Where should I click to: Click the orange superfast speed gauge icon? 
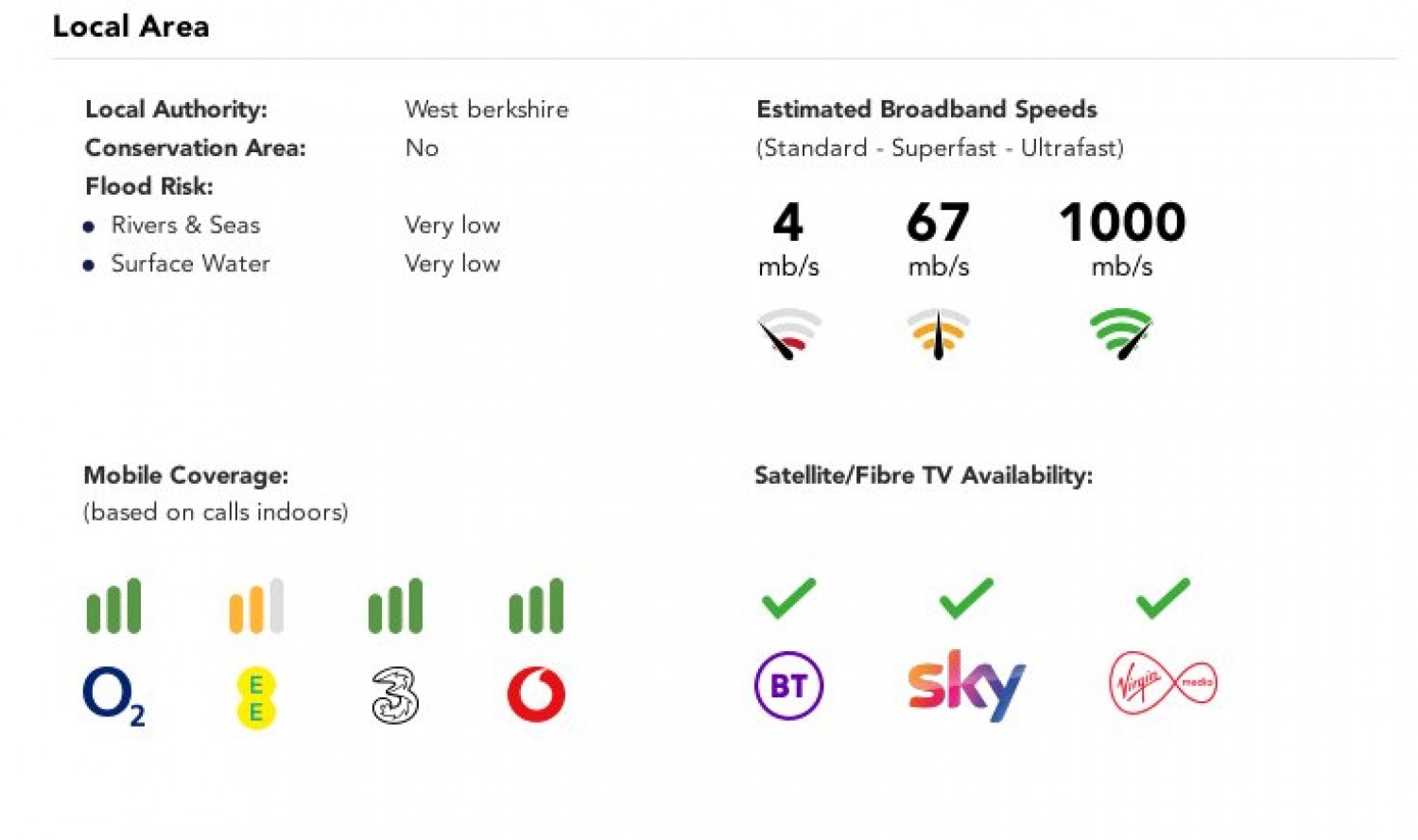[x=938, y=334]
